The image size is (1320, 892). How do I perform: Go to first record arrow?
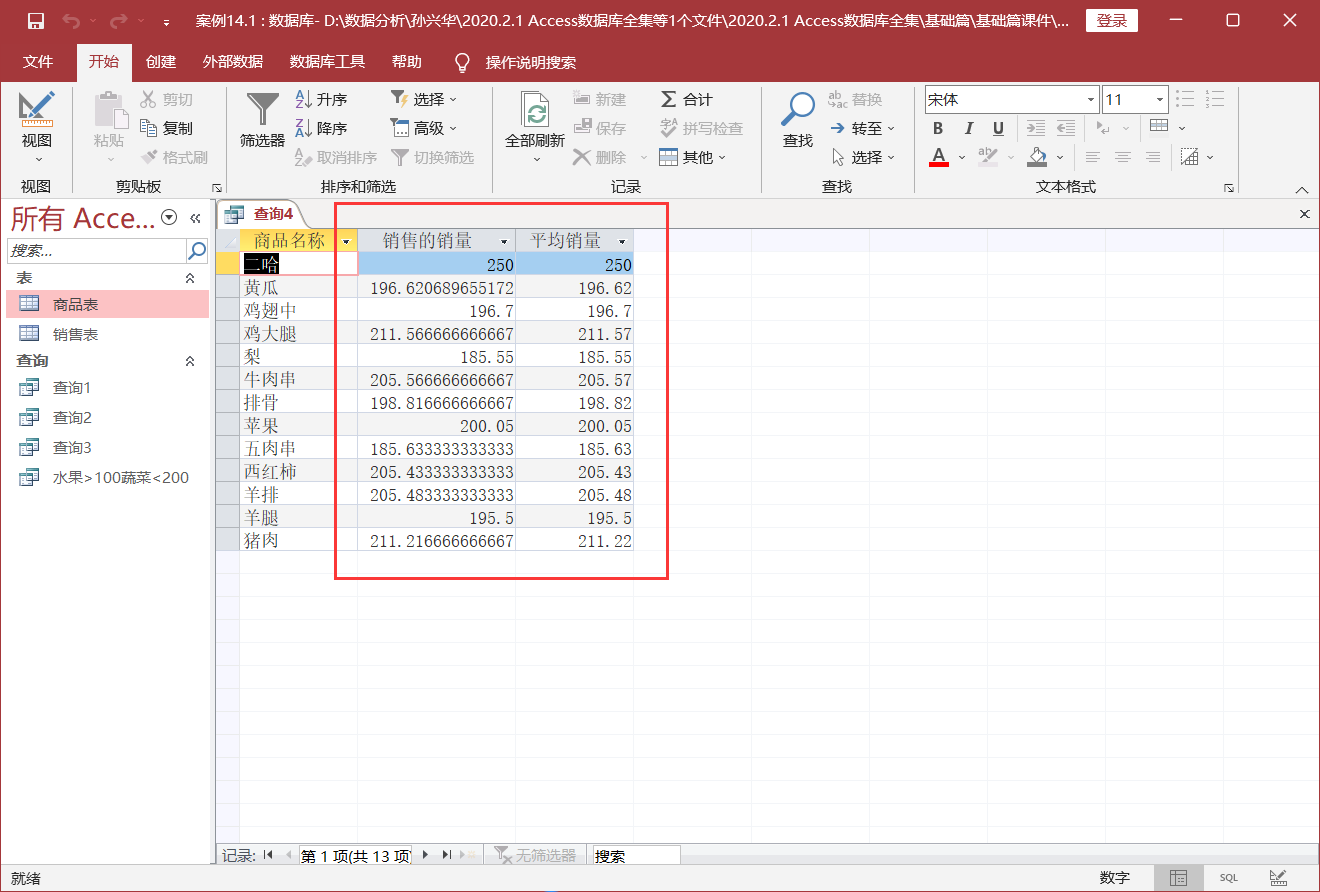point(268,855)
